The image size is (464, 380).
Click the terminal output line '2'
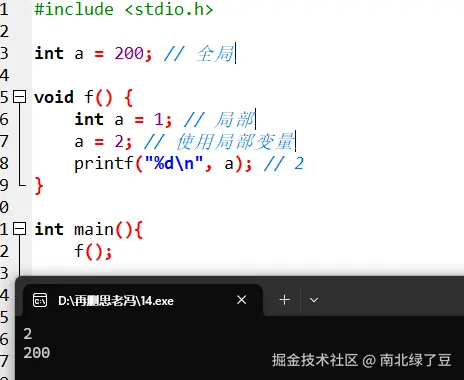[x=28, y=334]
